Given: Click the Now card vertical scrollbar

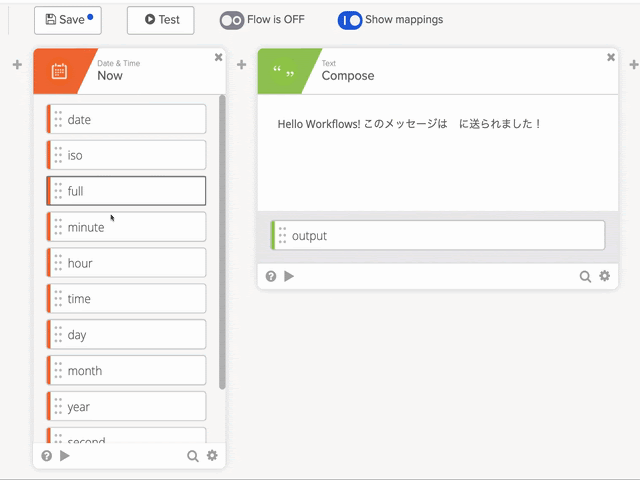Looking at the screenshot, I should [x=222, y=240].
